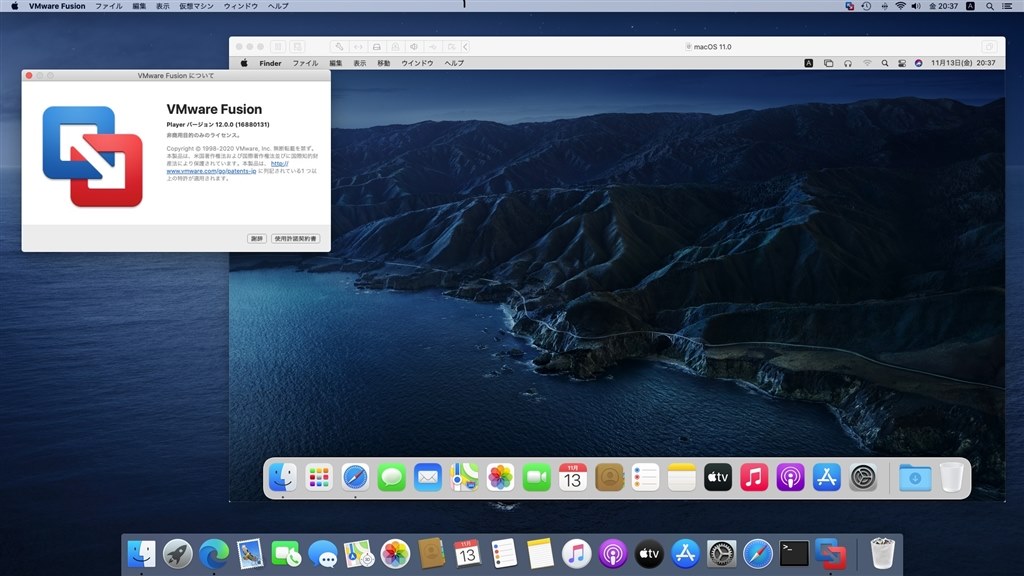The width and height of the screenshot is (1024, 576).
Task: Click the guest Siri icon in menu bar
Action: coord(918,63)
